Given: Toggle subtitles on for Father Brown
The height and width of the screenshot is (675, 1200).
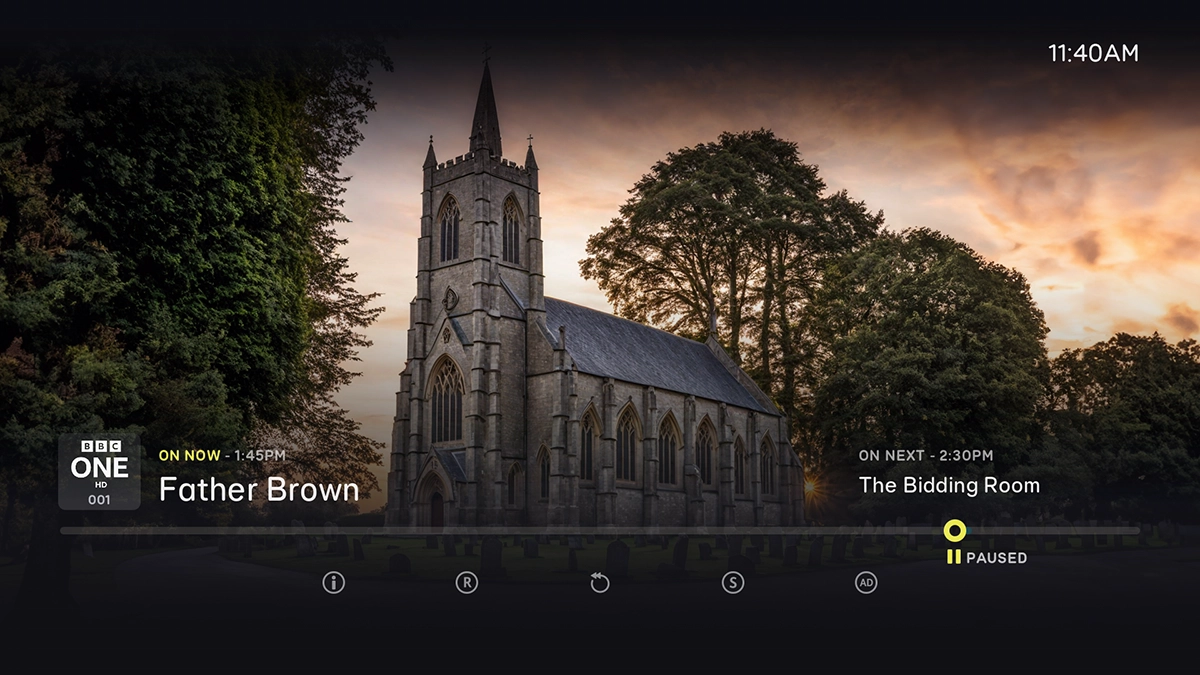Looking at the screenshot, I should pos(731,581).
